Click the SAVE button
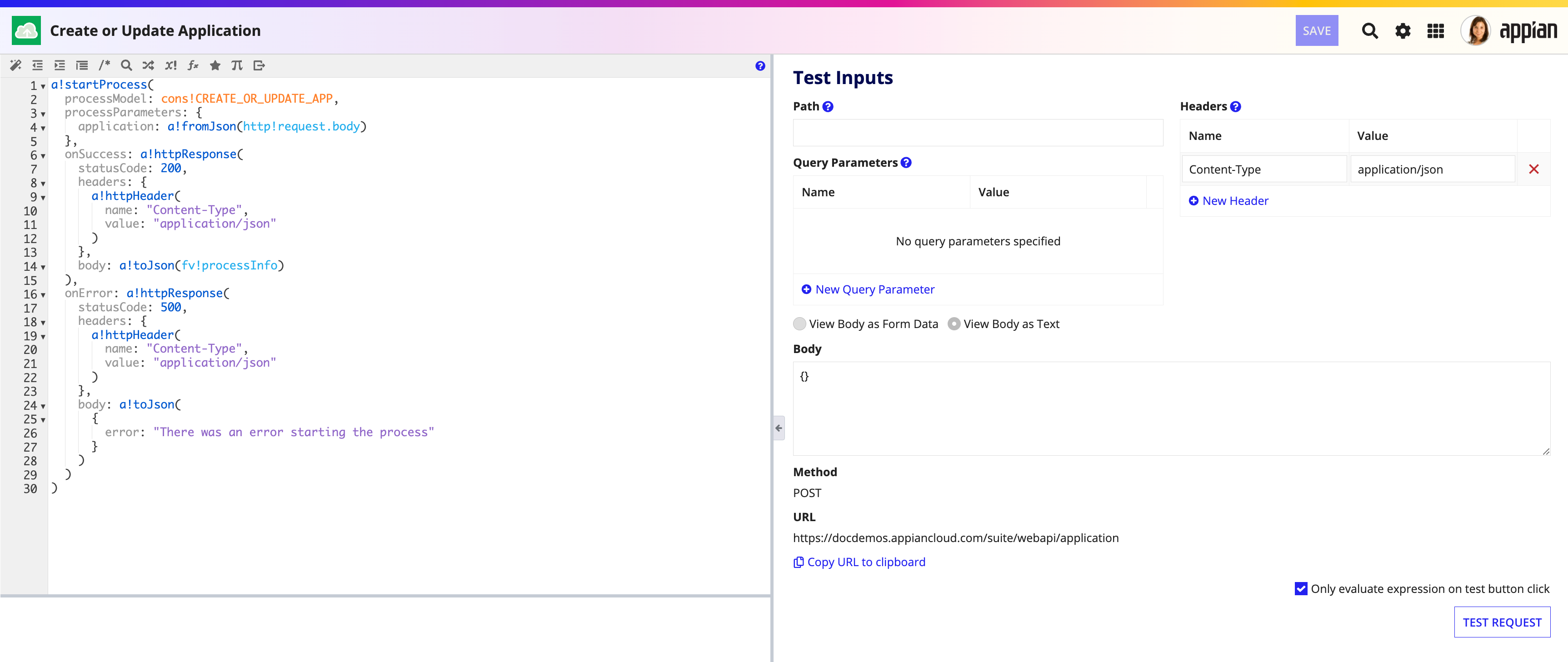The image size is (1568, 662). (1317, 30)
